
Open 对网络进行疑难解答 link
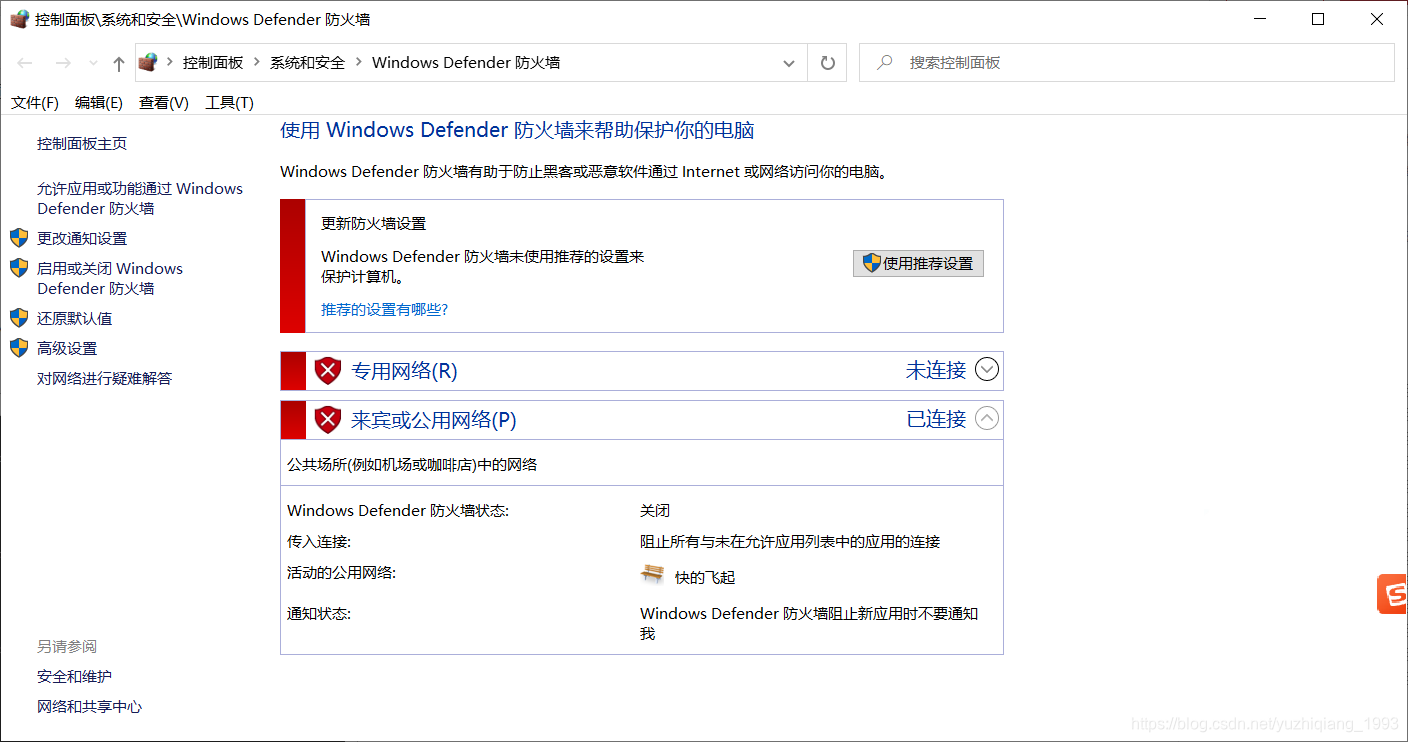point(105,378)
